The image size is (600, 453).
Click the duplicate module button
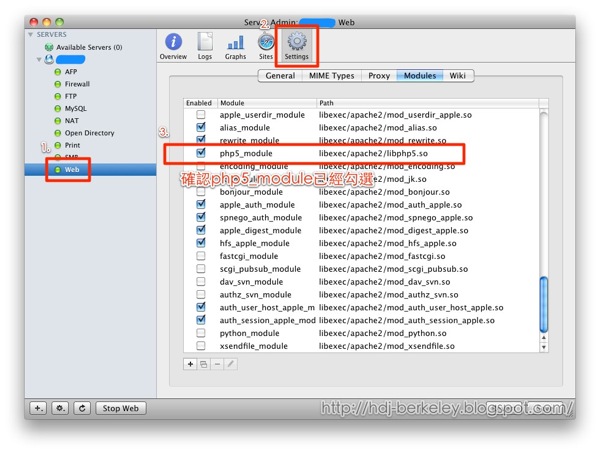[204, 364]
